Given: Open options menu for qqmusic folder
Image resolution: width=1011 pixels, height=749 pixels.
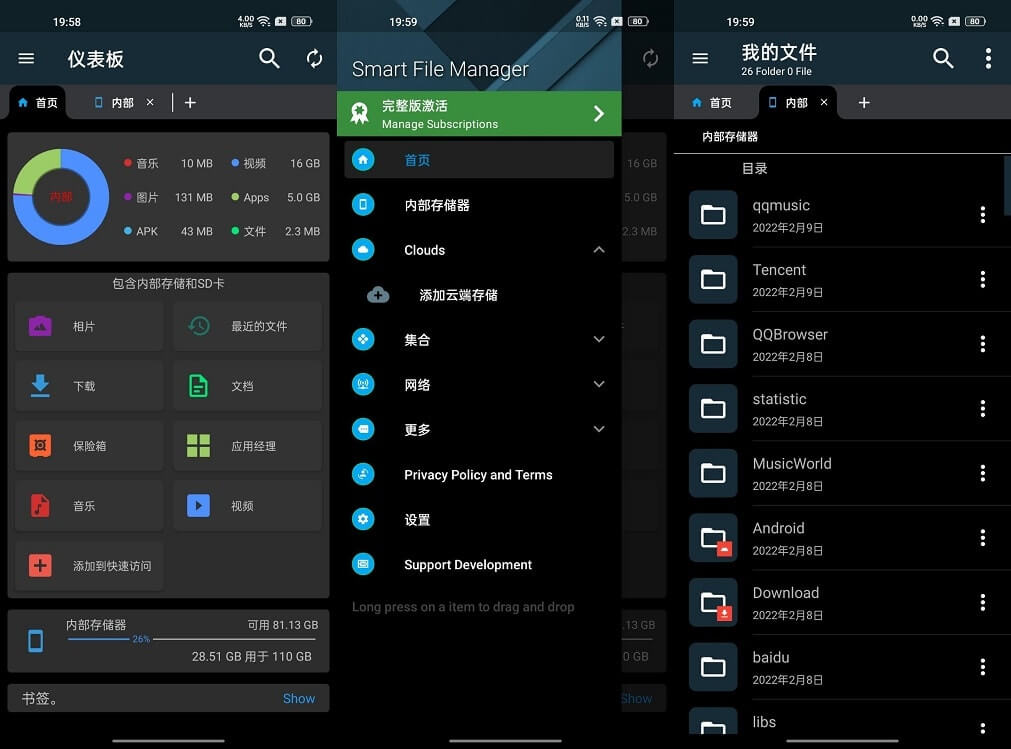Looking at the screenshot, I should (x=982, y=215).
